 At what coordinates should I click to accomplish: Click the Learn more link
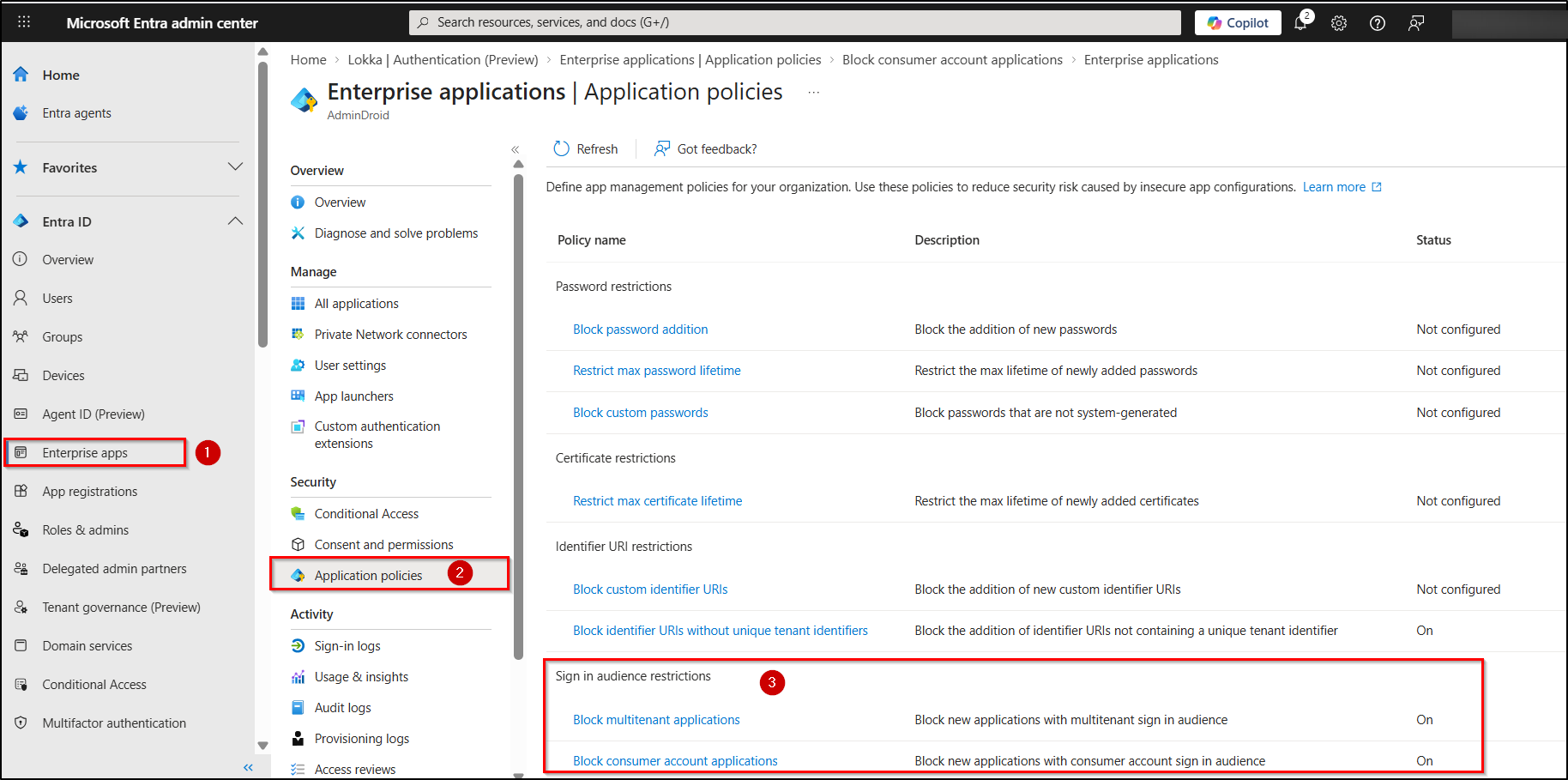click(x=1334, y=186)
